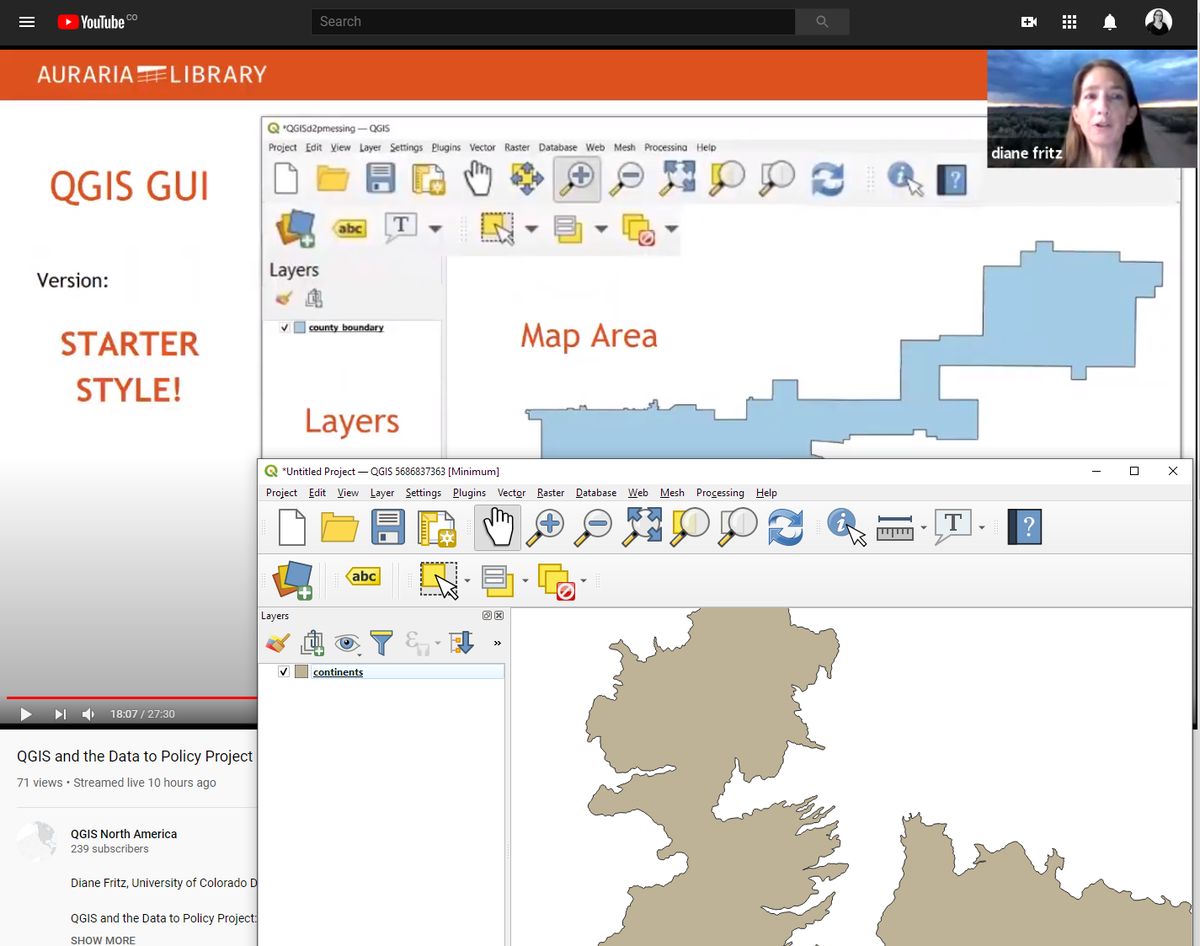Click Zoom Full extent arrows in Untitled Project window
1200x946 pixels.
tap(642, 527)
